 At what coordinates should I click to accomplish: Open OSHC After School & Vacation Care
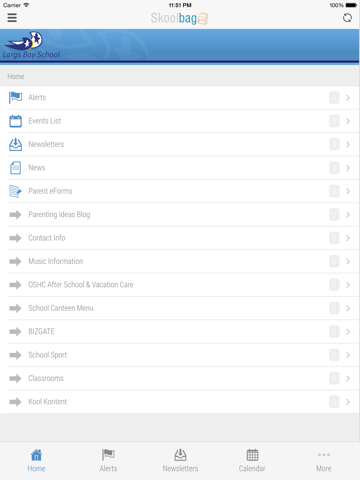pos(180,285)
